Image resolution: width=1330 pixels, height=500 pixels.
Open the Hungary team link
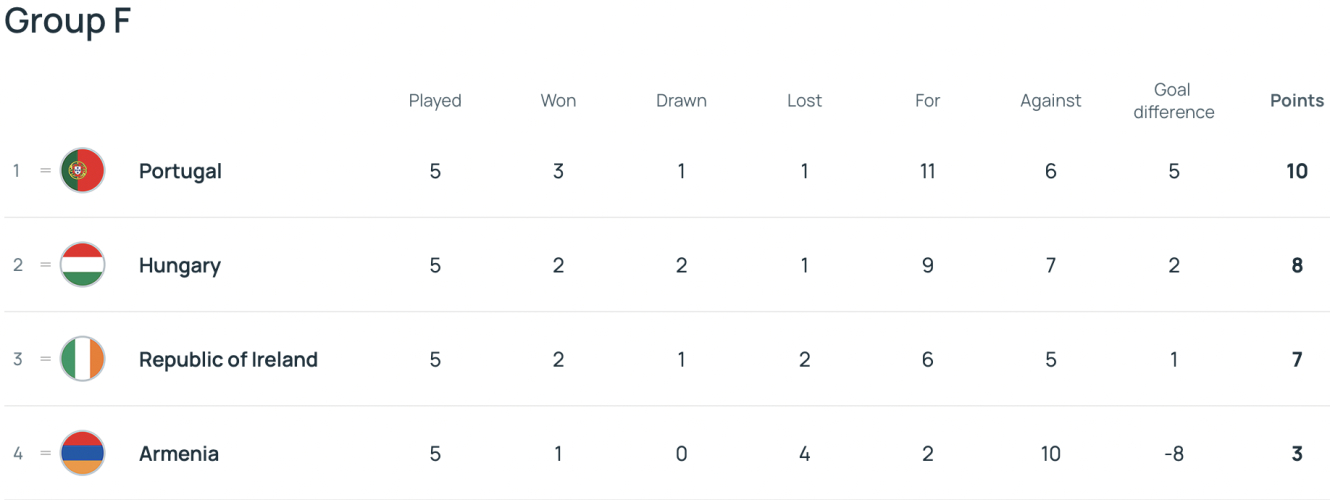coord(180,265)
